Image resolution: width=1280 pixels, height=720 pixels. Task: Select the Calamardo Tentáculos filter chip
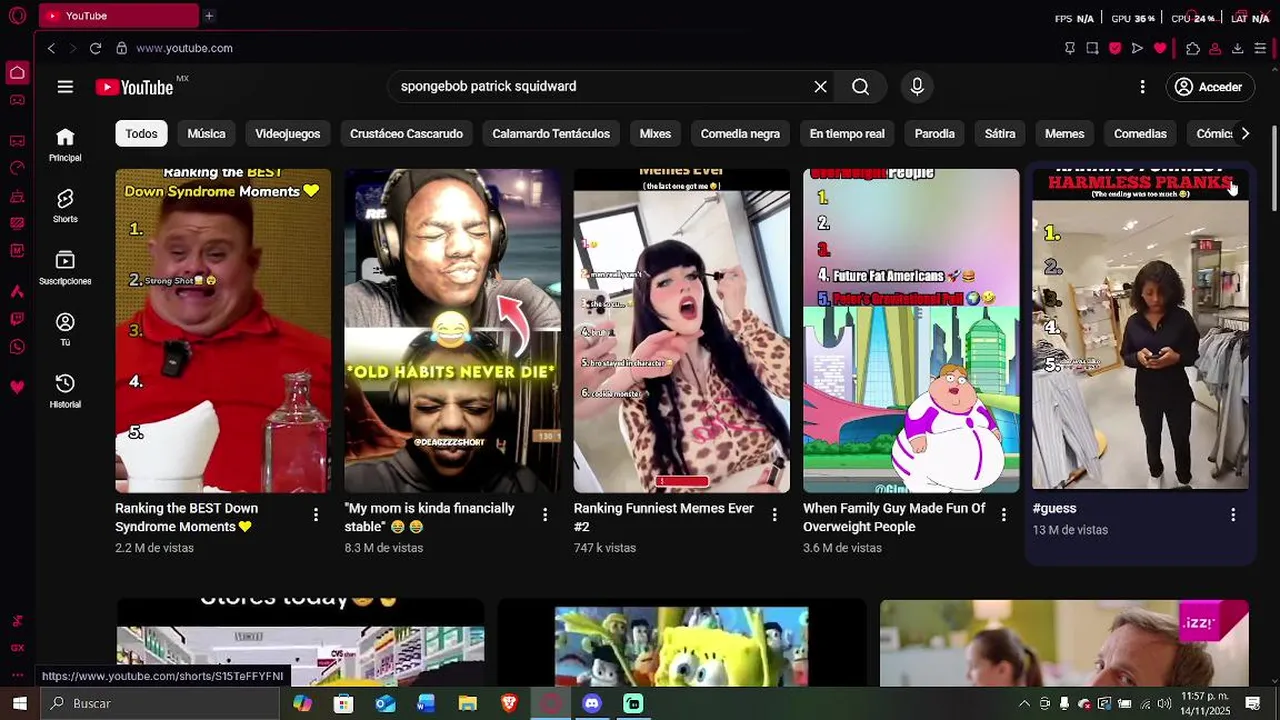click(x=551, y=134)
